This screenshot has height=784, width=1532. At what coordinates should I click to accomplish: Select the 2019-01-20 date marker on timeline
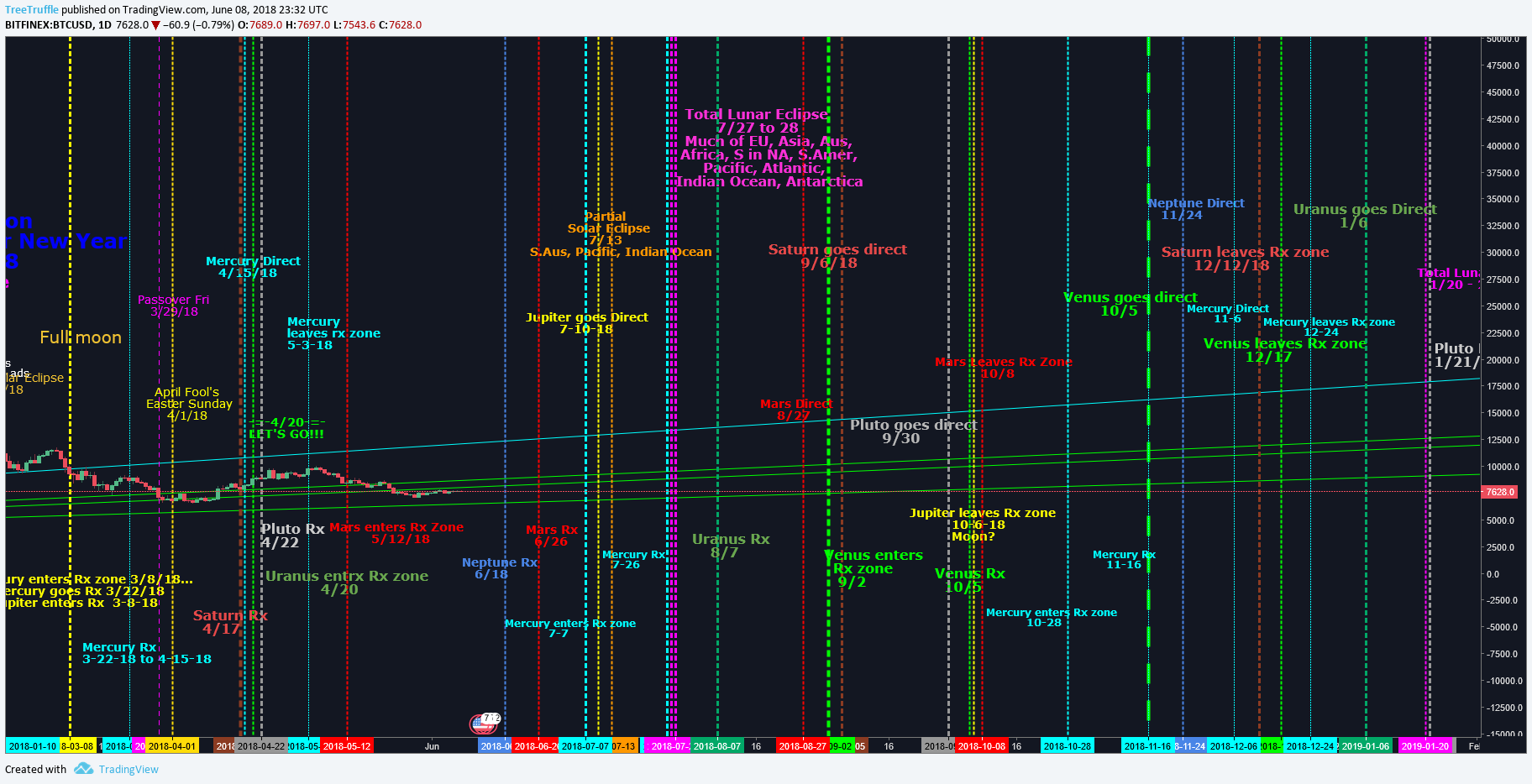1425,746
